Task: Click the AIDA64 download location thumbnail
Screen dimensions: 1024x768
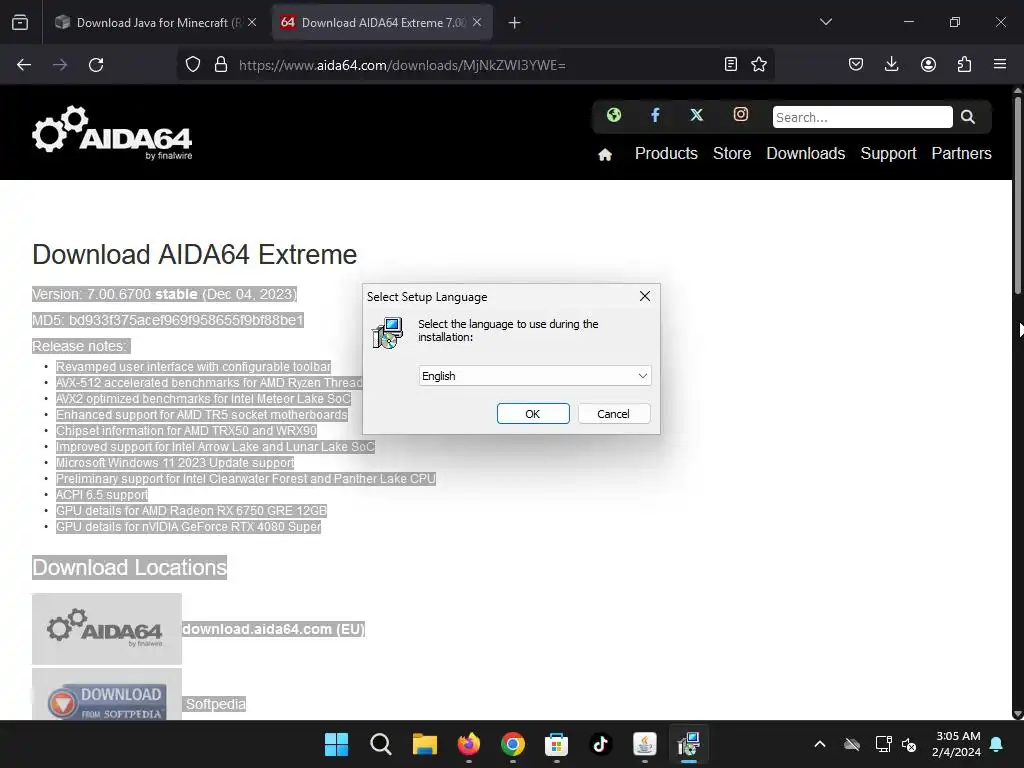Action: (107, 629)
